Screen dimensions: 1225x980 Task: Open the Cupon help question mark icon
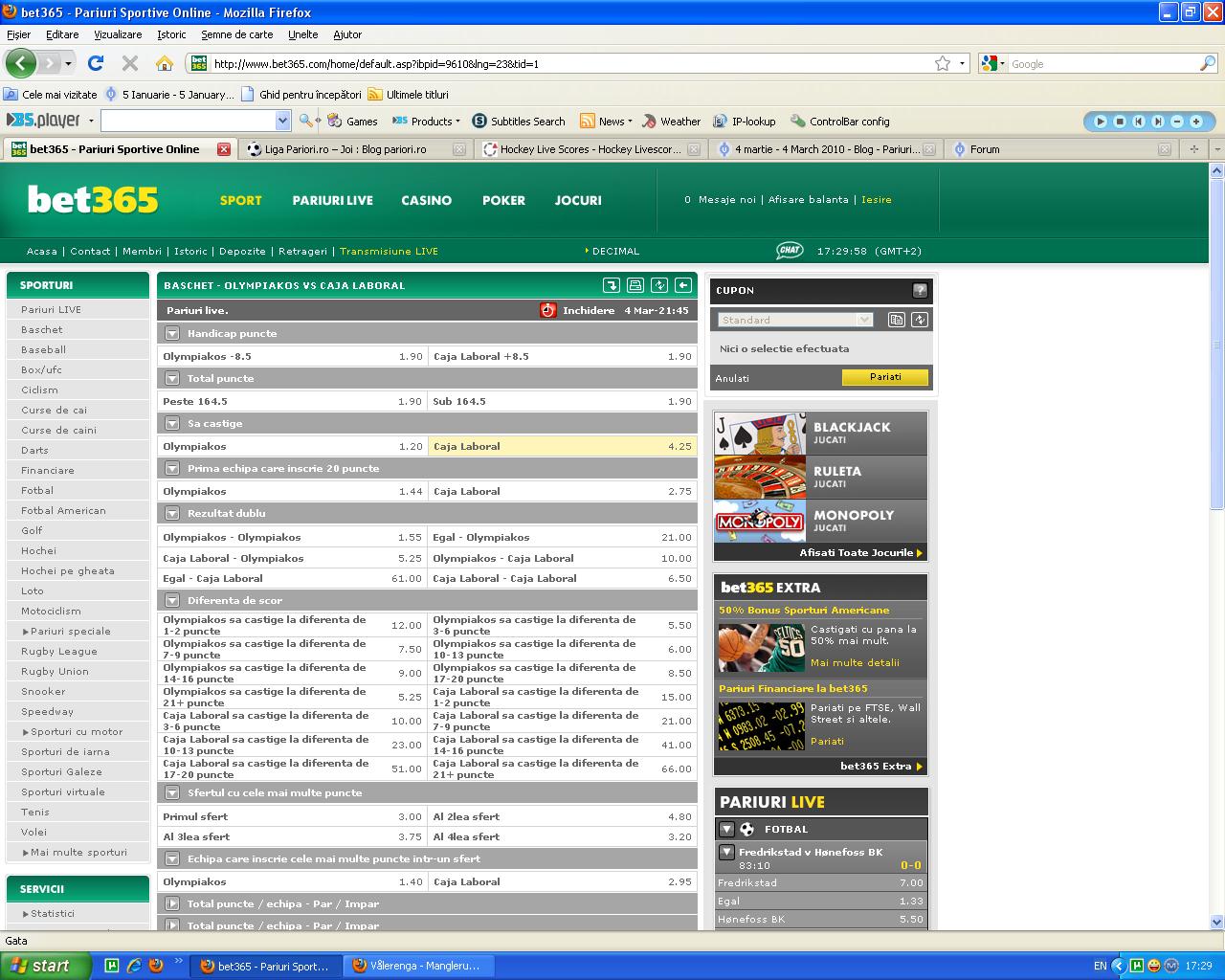point(920,290)
